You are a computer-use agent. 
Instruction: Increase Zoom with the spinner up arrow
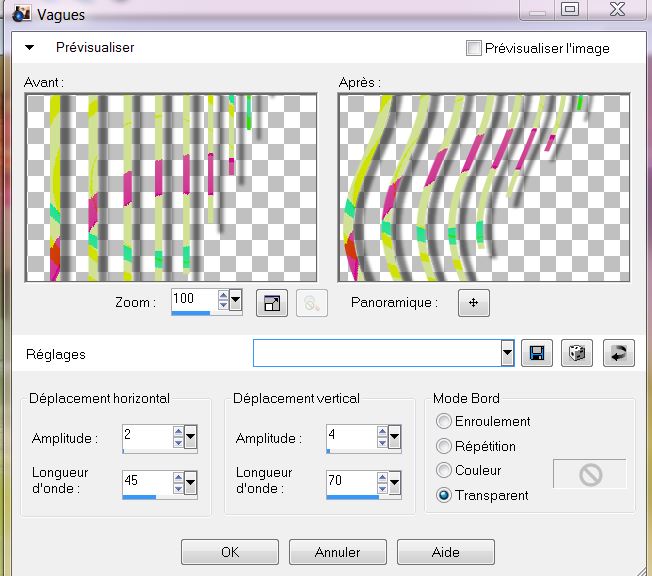pos(223,295)
